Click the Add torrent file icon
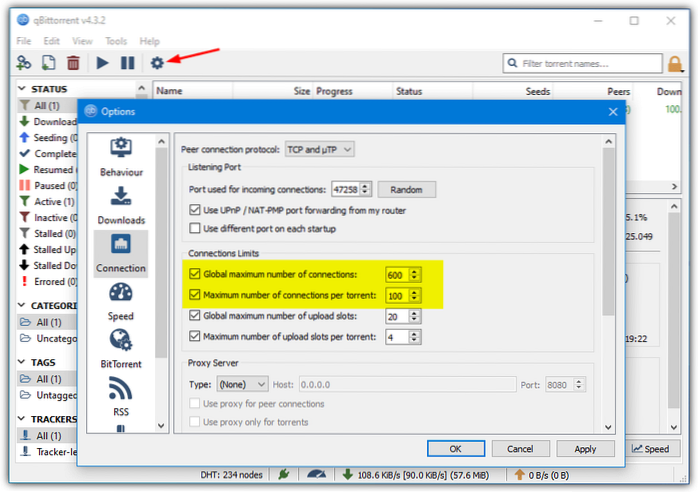698x492 pixels. click(48, 63)
